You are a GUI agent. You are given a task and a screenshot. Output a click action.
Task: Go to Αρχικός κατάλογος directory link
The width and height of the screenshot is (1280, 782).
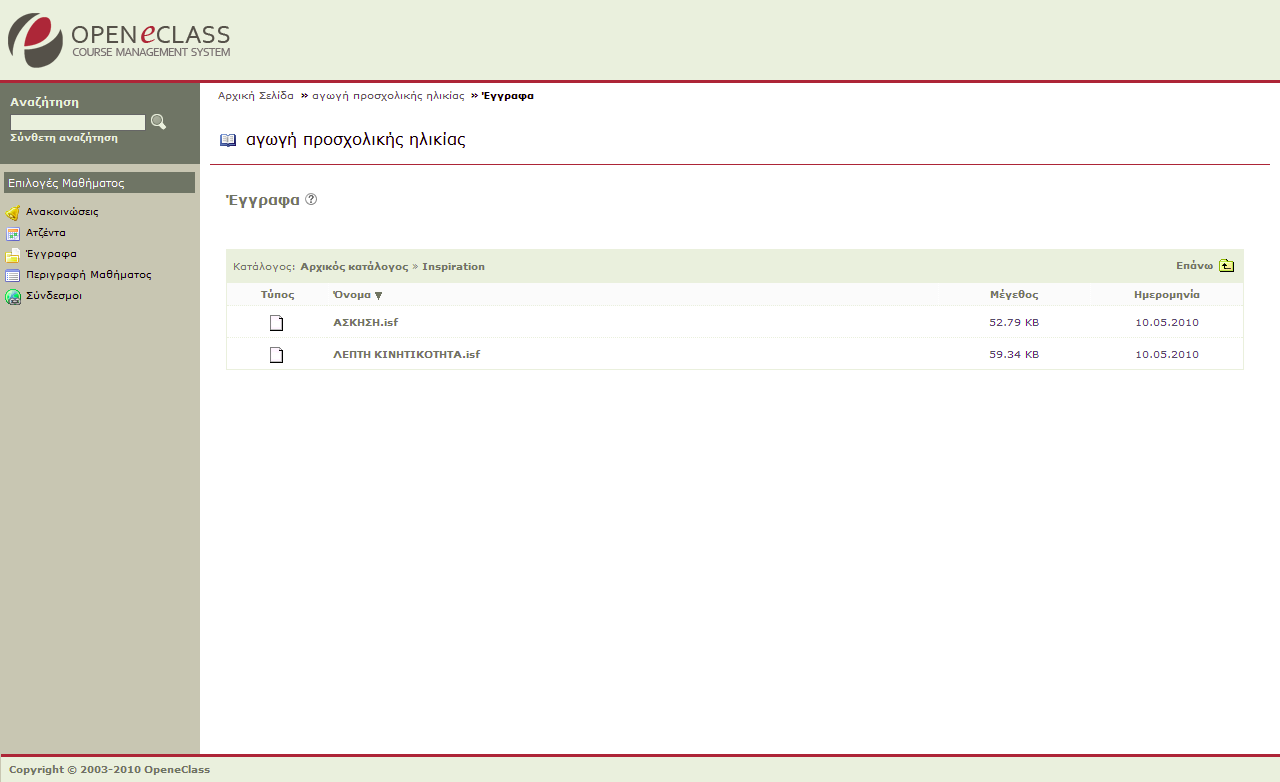click(354, 267)
